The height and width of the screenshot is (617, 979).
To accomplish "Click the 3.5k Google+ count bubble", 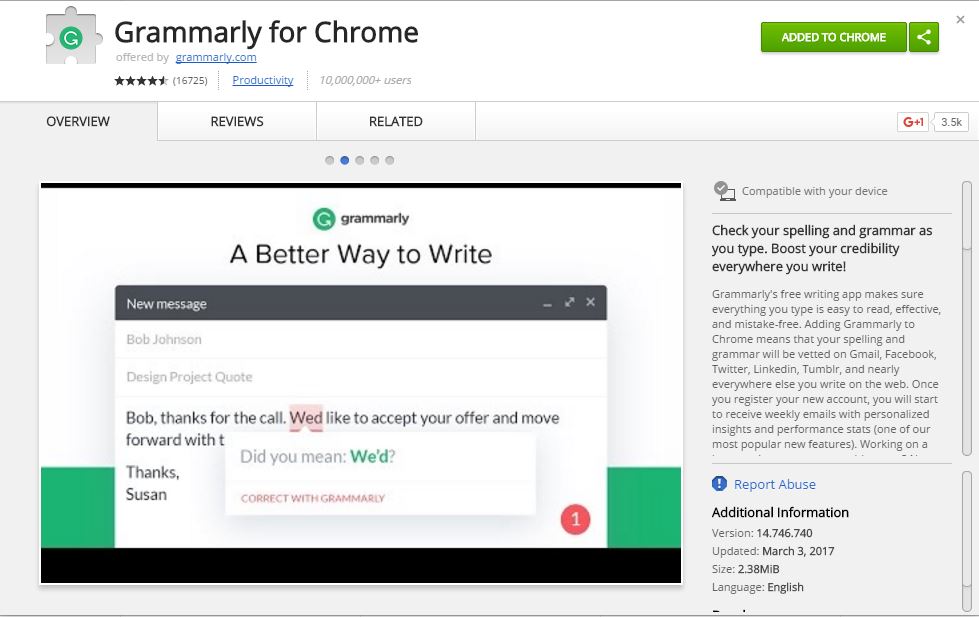I will (x=951, y=122).
